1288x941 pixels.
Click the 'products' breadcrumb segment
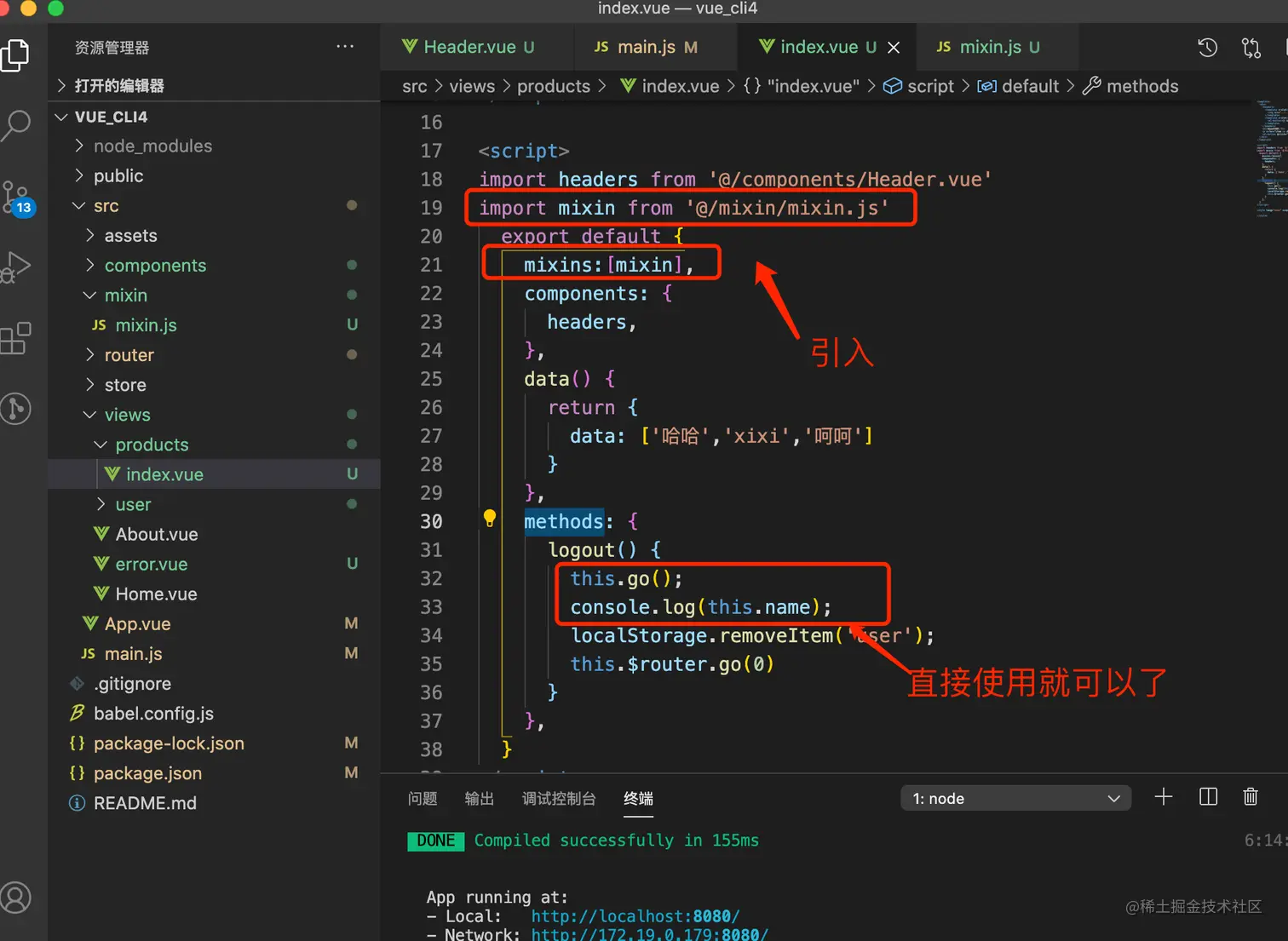tap(554, 86)
